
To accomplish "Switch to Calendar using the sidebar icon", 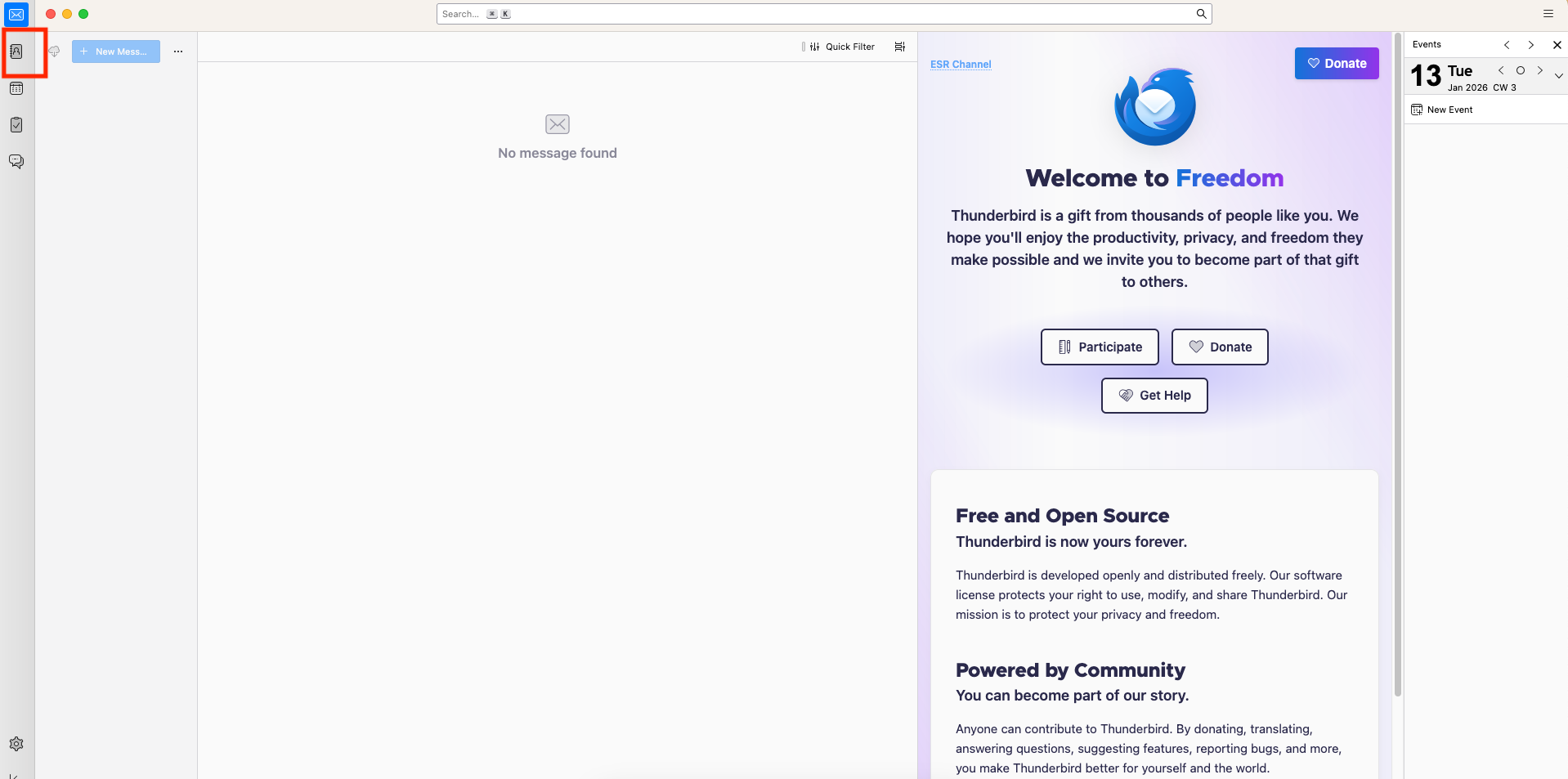I will click(x=16, y=87).
